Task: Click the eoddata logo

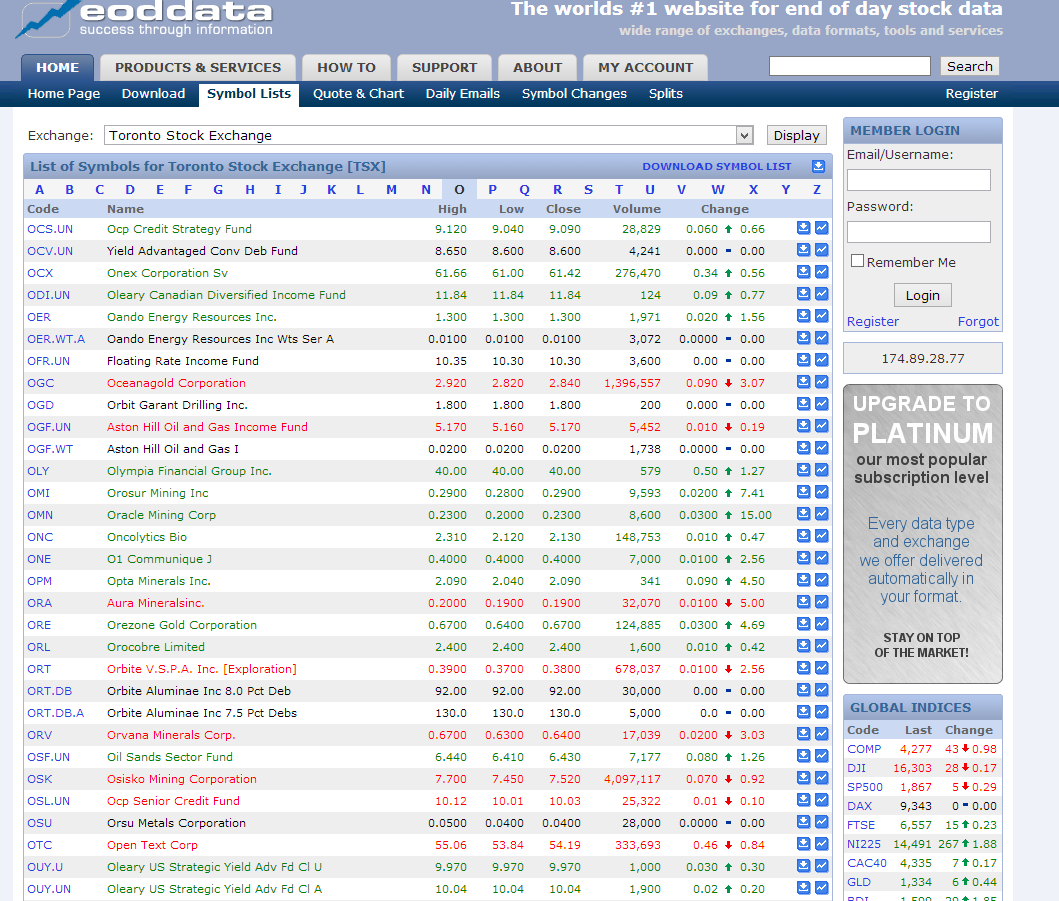Action: (145, 19)
